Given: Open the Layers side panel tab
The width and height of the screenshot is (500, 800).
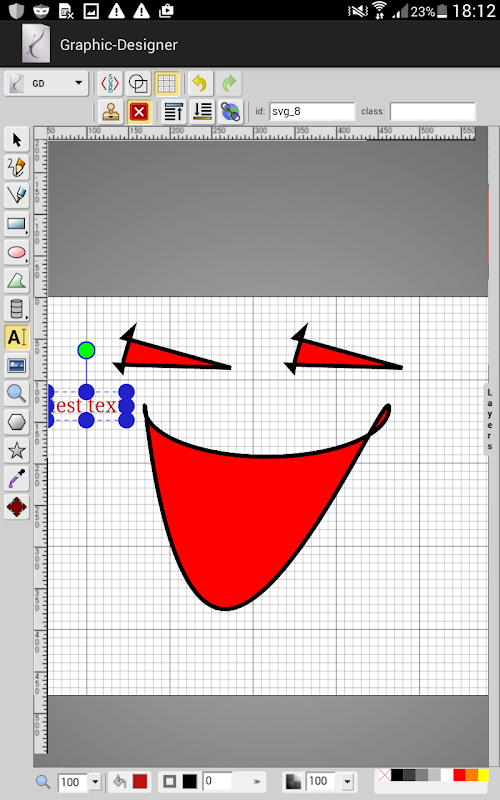Looking at the screenshot, I should [x=489, y=419].
